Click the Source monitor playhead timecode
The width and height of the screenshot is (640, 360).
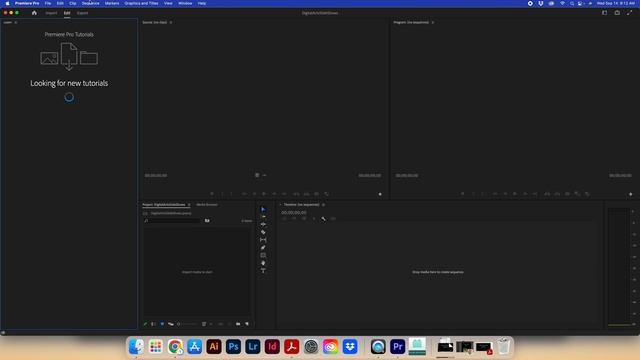click(156, 176)
